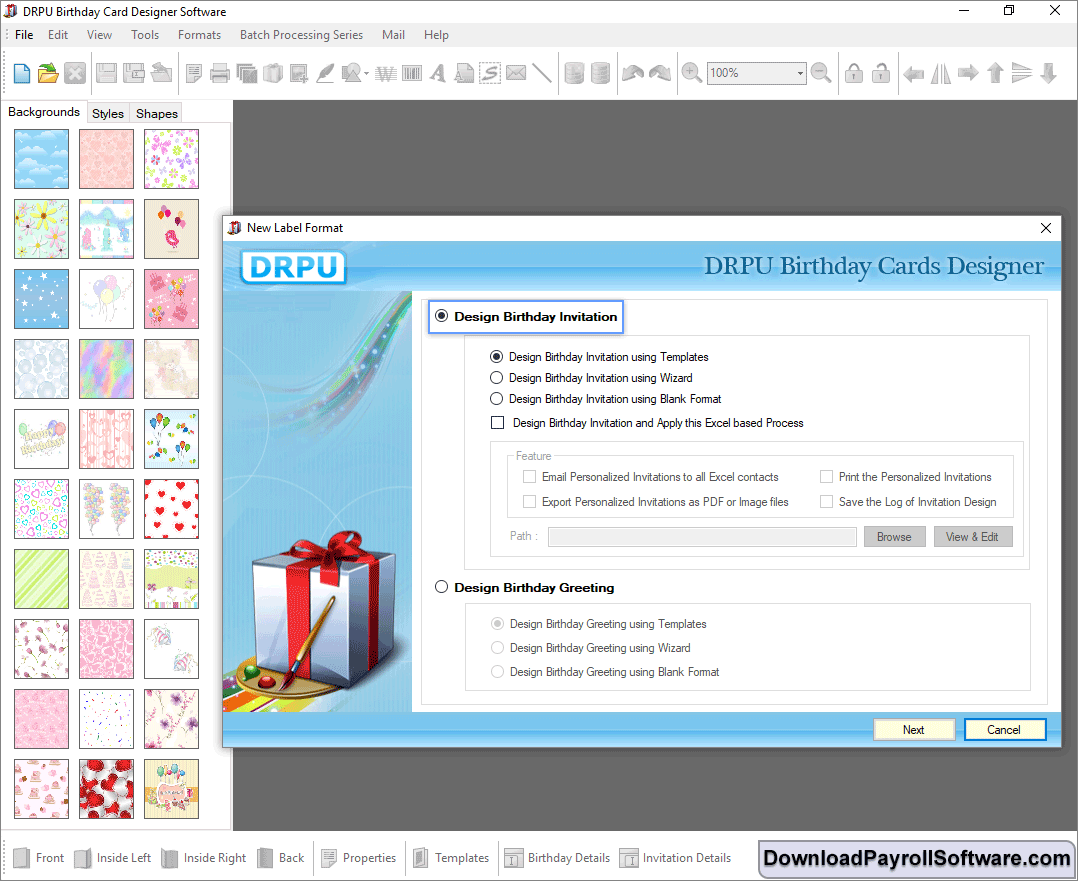This screenshot has height=881, width=1078.
Task: Click the down arrow toolbar icon
Action: click(x=1048, y=73)
